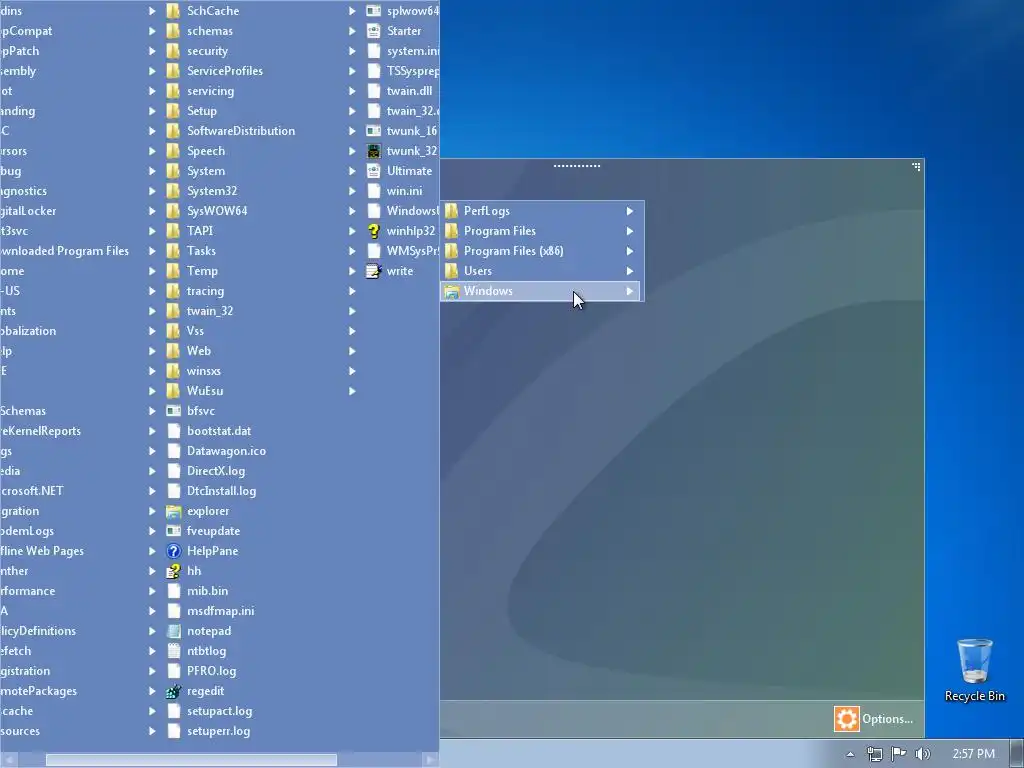Select Program Files menu item
The height and width of the screenshot is (768, 1024).
(x=542, y=231)
